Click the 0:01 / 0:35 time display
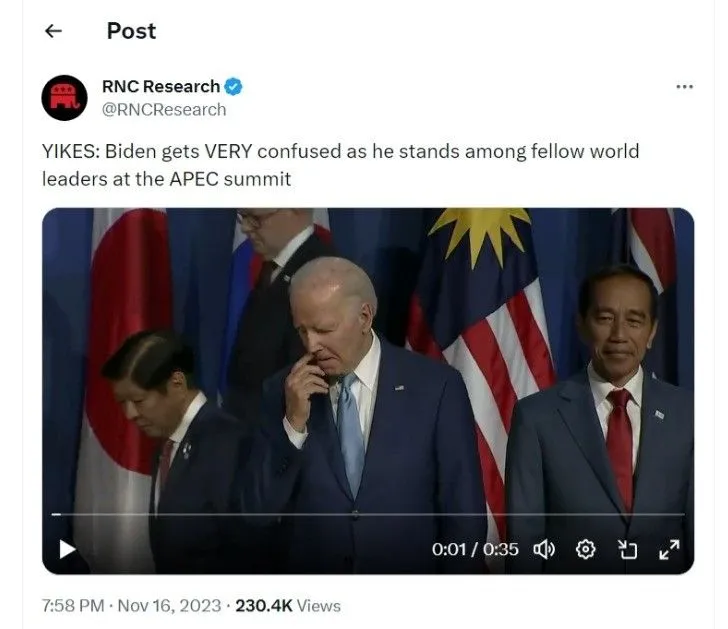The width and height of the screenshot is (728, 629). coord(474,549)
